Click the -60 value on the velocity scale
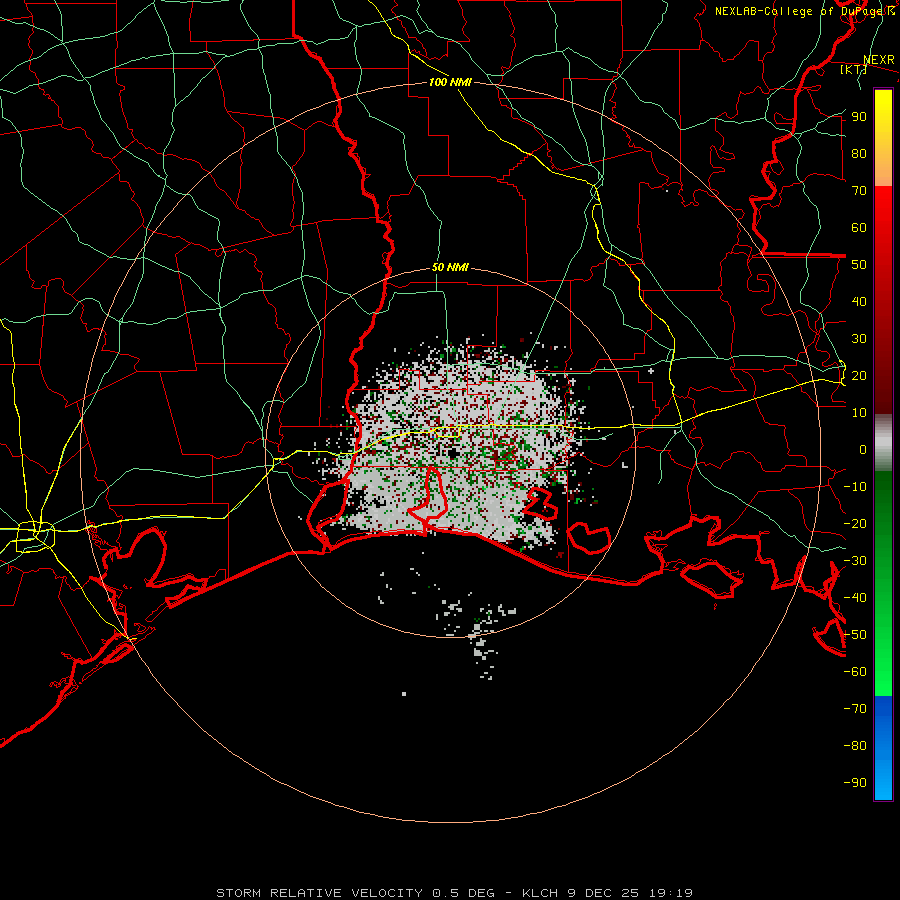Screen dimensions: 900x900 855,672
